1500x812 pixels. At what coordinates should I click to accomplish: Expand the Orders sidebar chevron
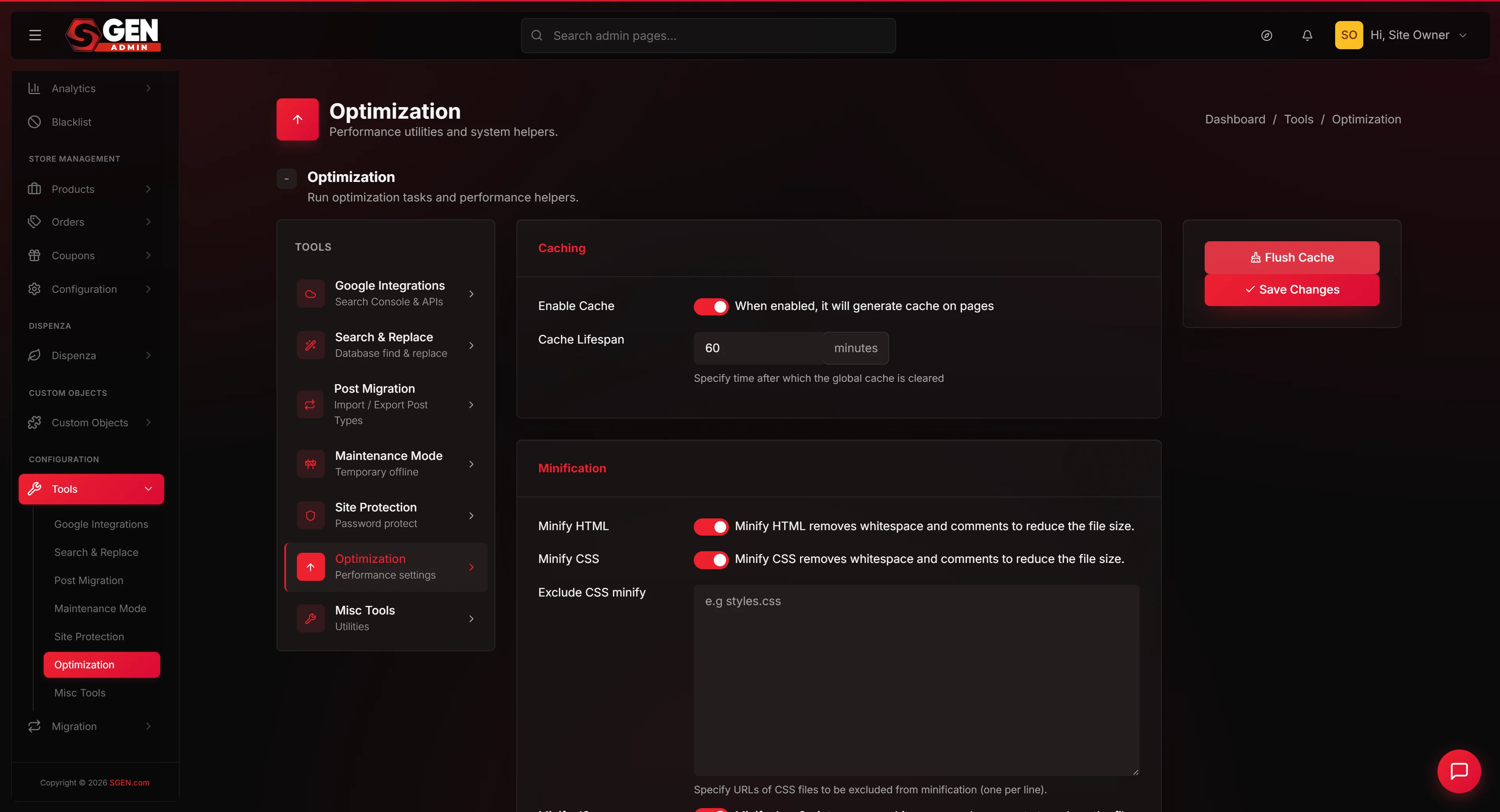(148, 222)
